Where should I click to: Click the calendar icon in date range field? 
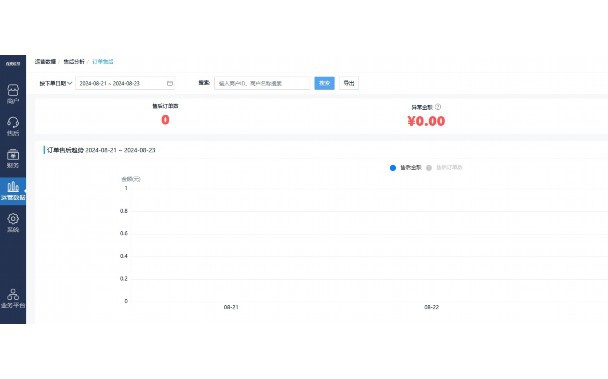170,83
